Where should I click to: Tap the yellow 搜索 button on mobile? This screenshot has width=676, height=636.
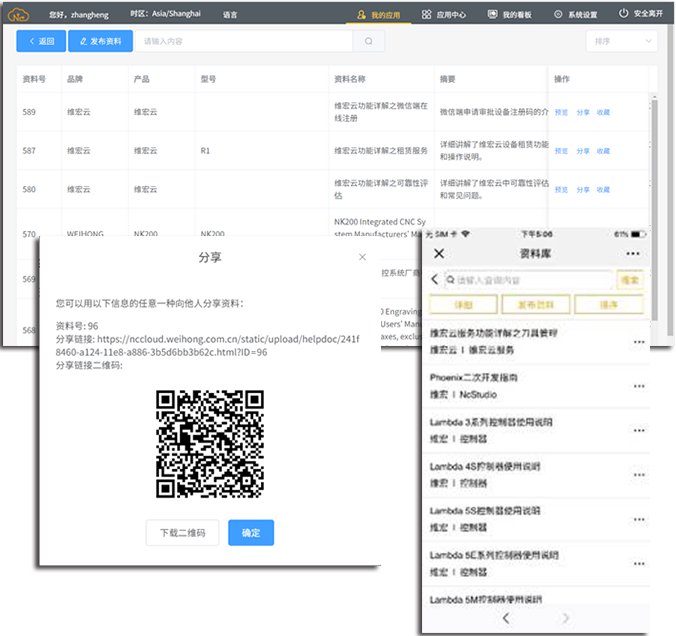(630, 280)
